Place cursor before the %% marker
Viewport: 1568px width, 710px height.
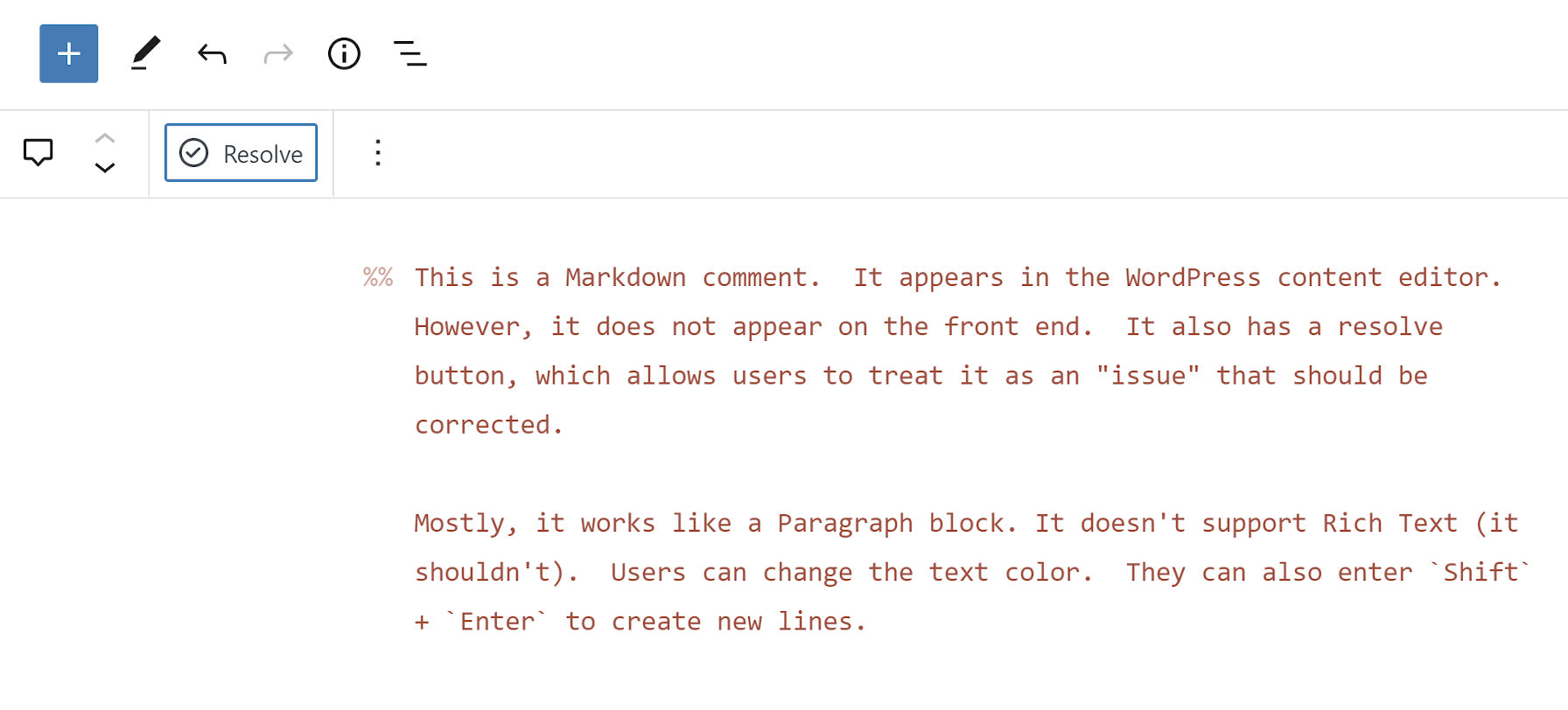[x=363, y=277]
